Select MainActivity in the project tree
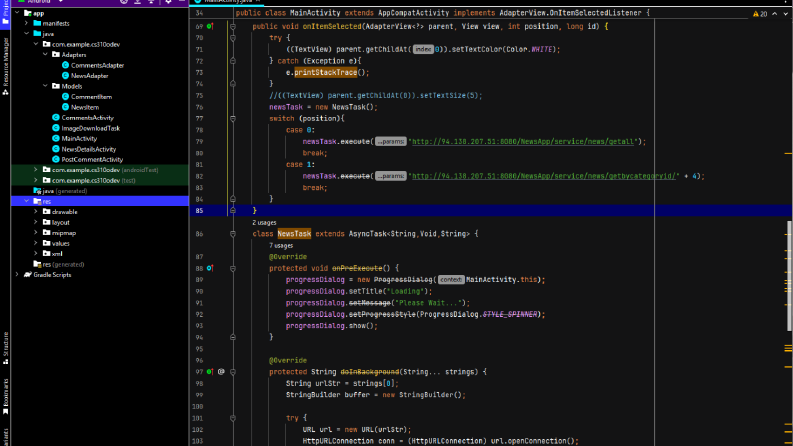The image size is (793, 446). pyautogui.click(x=79, y=138)
